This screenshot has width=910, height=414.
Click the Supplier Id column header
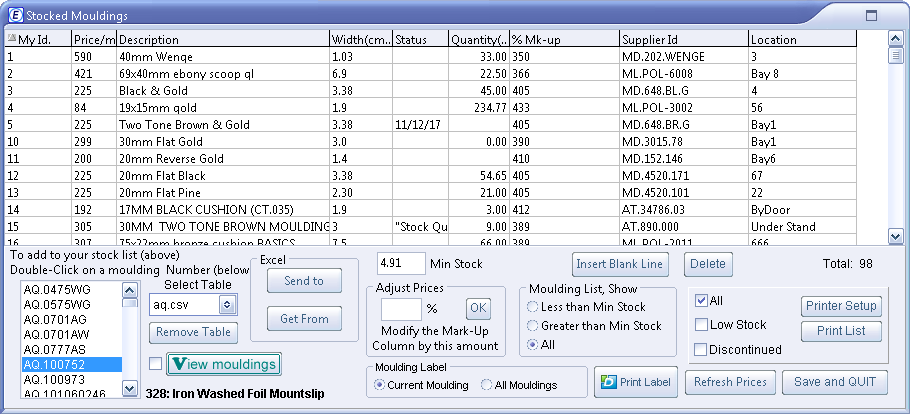click(682, 40)
